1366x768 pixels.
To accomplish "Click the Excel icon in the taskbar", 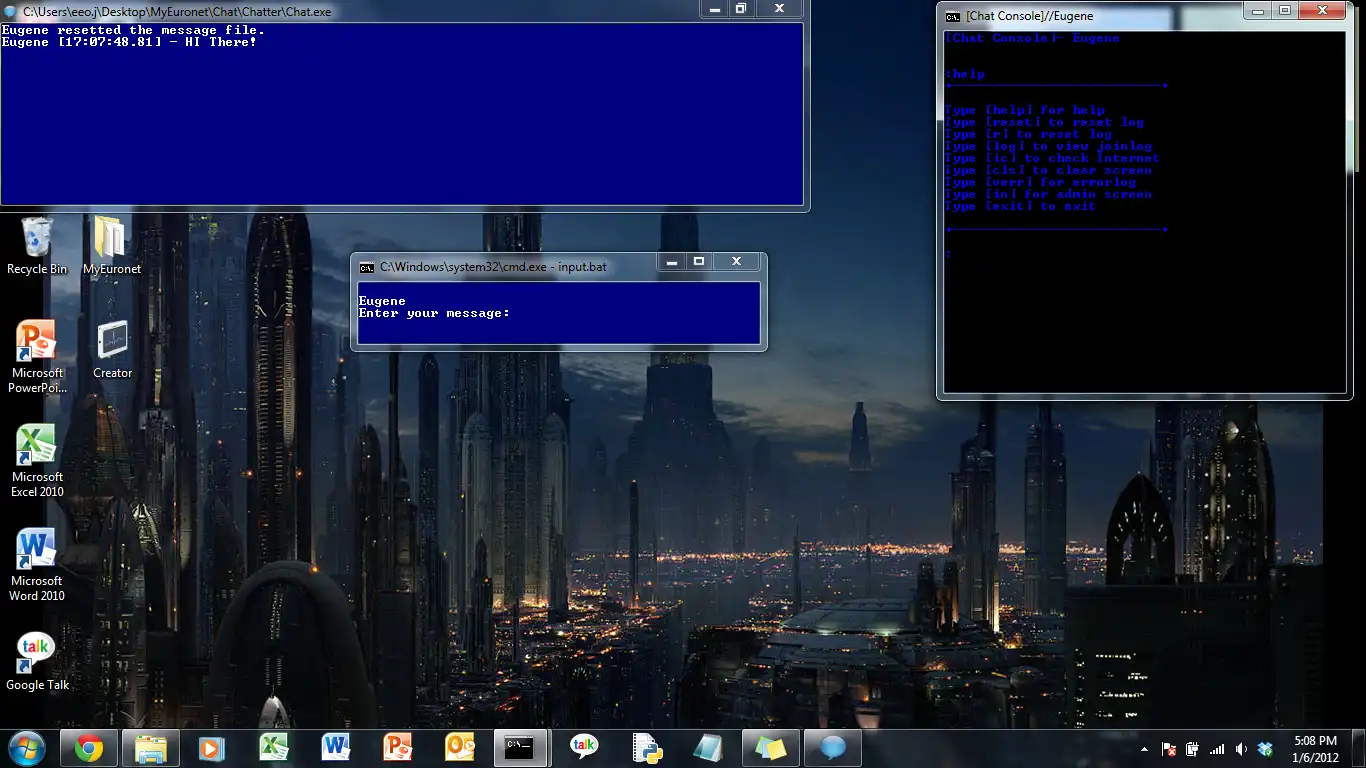I will coord(273,748).
